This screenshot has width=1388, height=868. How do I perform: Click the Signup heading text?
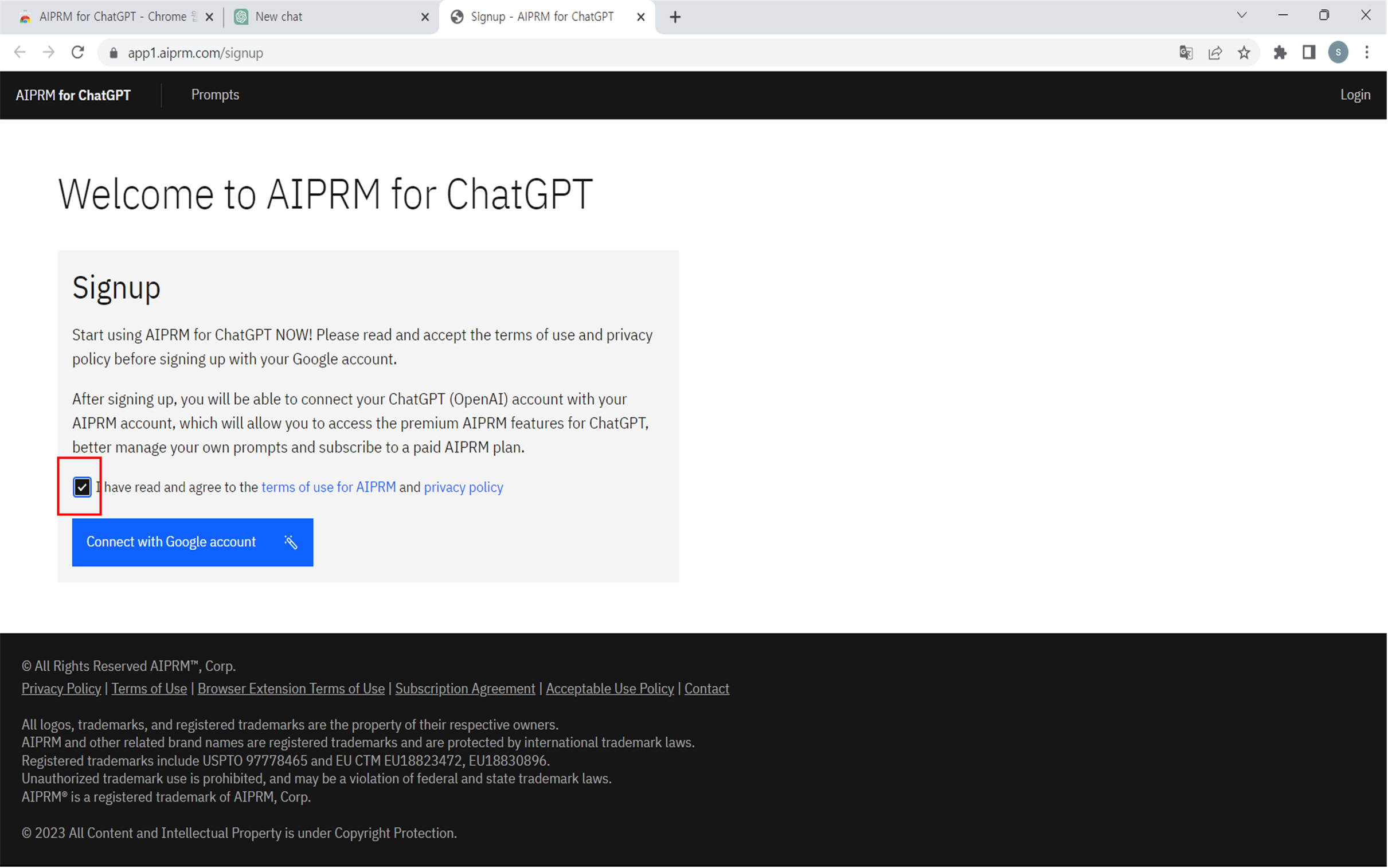coord(116,288)
